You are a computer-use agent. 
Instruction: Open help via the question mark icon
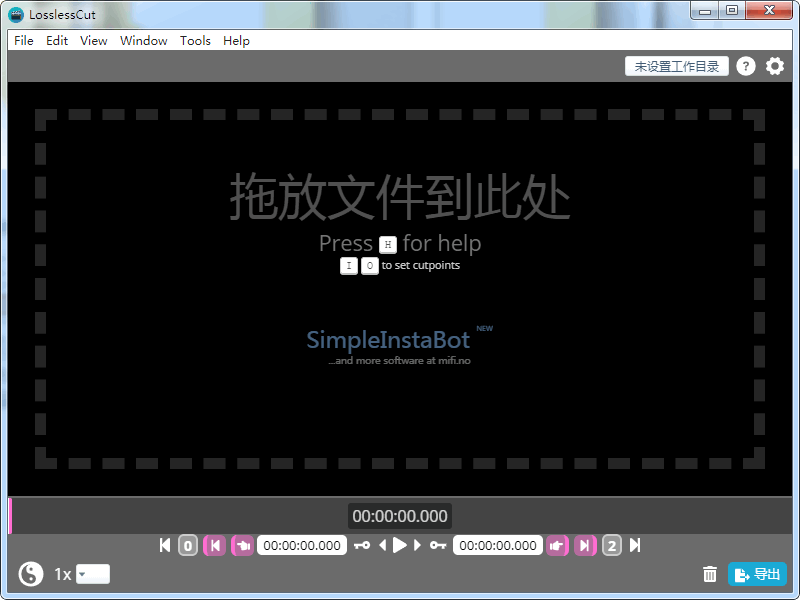pyautogui.click(x=745, y=66)
